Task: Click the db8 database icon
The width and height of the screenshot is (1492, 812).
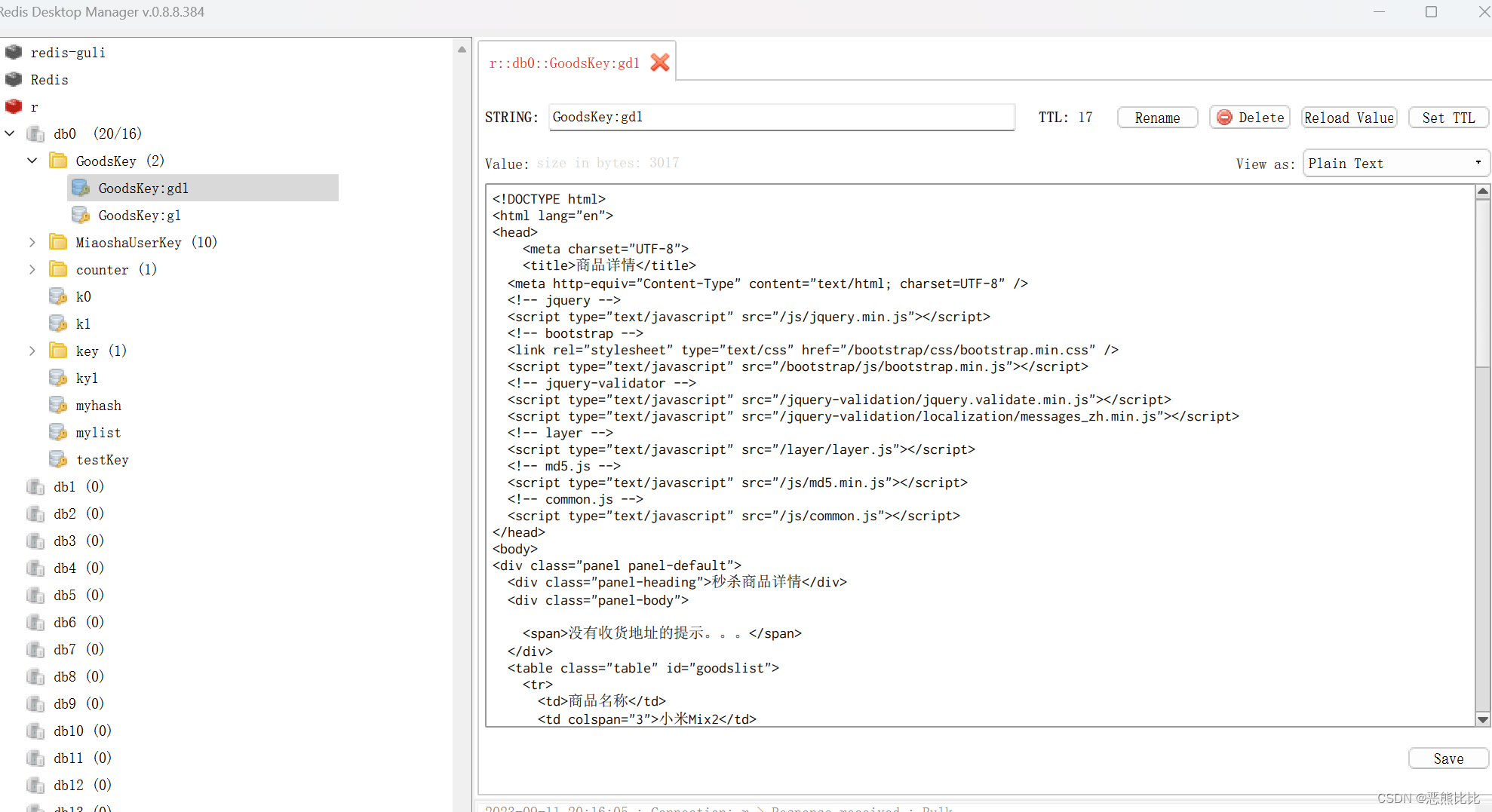Action: (35, 676)
